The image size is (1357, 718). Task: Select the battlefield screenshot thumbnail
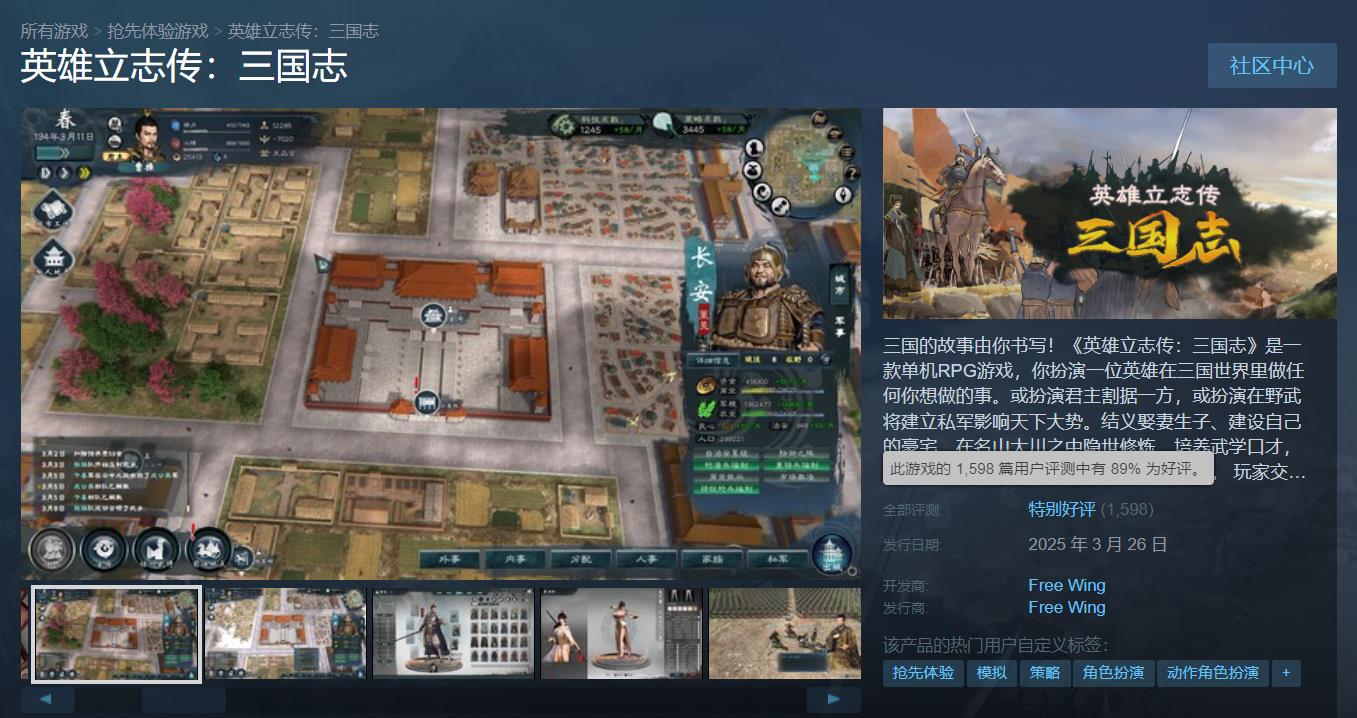point(784,634)
